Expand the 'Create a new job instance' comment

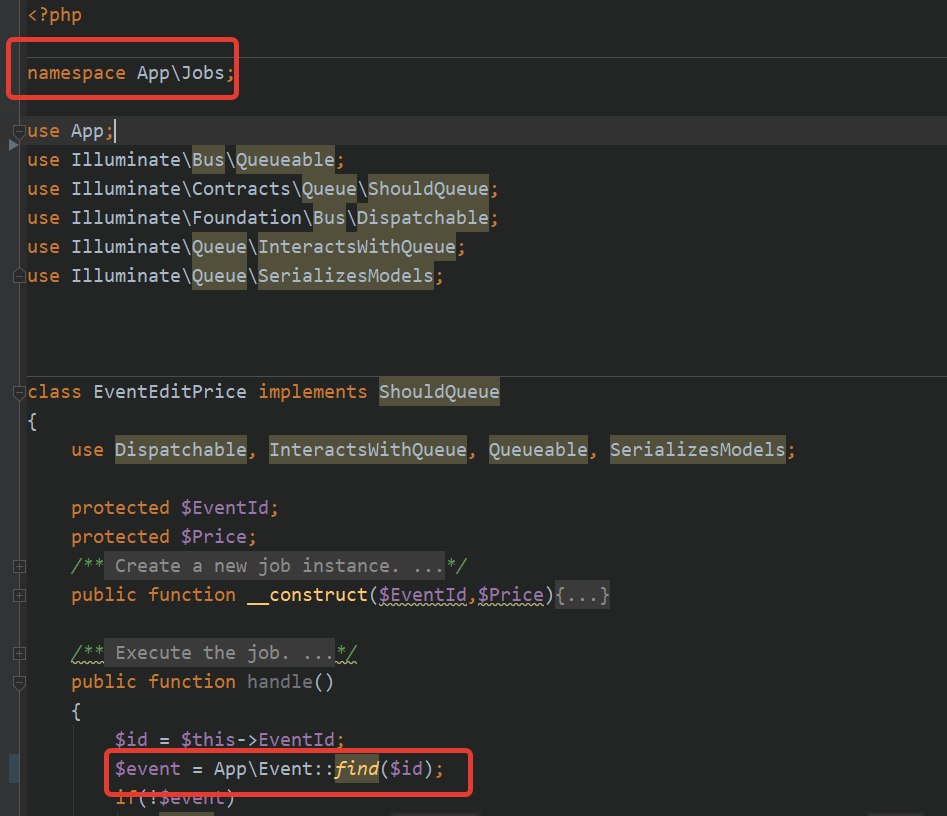pos(19,567)
